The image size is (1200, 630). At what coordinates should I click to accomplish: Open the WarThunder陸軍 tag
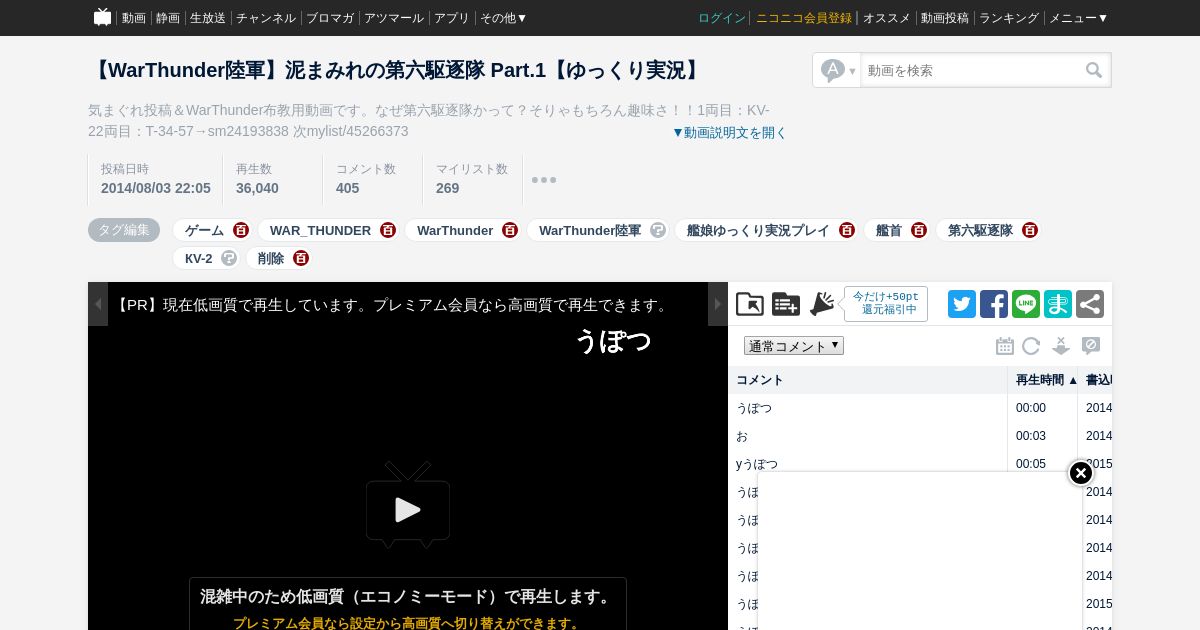[x=590, y=230]
